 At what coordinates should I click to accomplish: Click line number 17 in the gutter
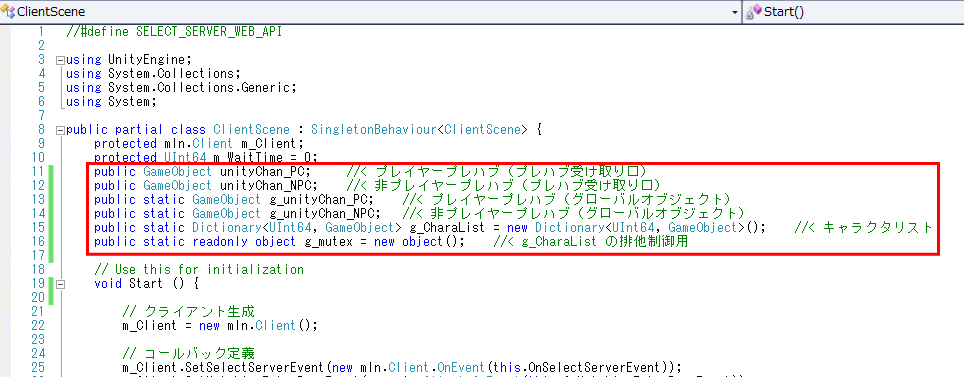(38, 256)
